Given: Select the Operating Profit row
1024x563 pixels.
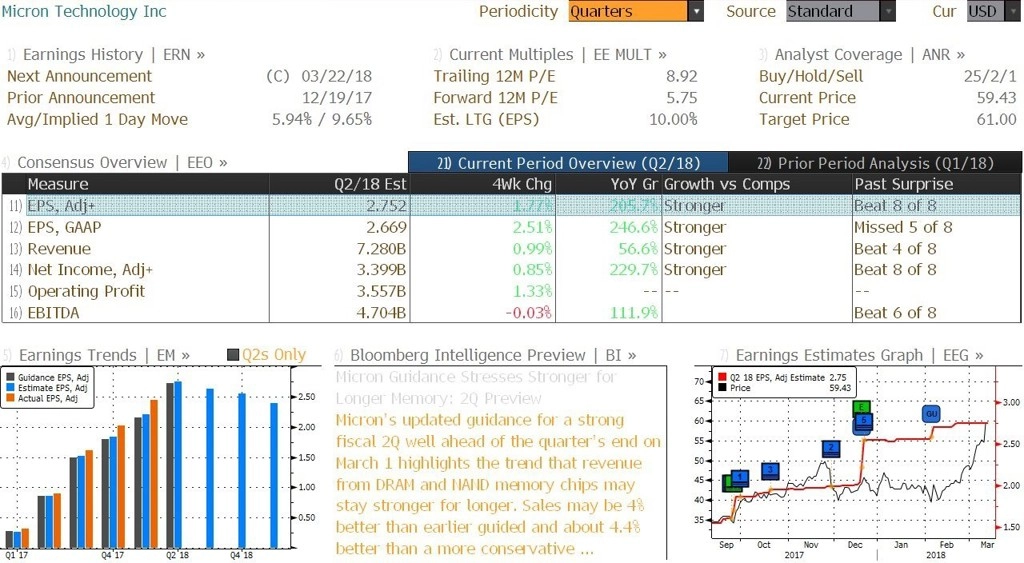Looking at the screenshot, I should pyautogui.click(x=511, y=291).
